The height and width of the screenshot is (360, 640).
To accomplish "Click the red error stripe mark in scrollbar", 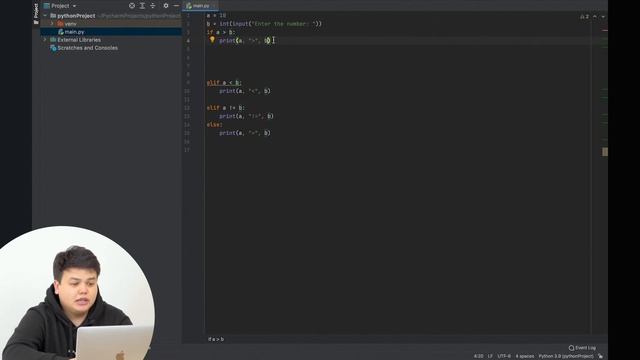I will click(605, 30).
